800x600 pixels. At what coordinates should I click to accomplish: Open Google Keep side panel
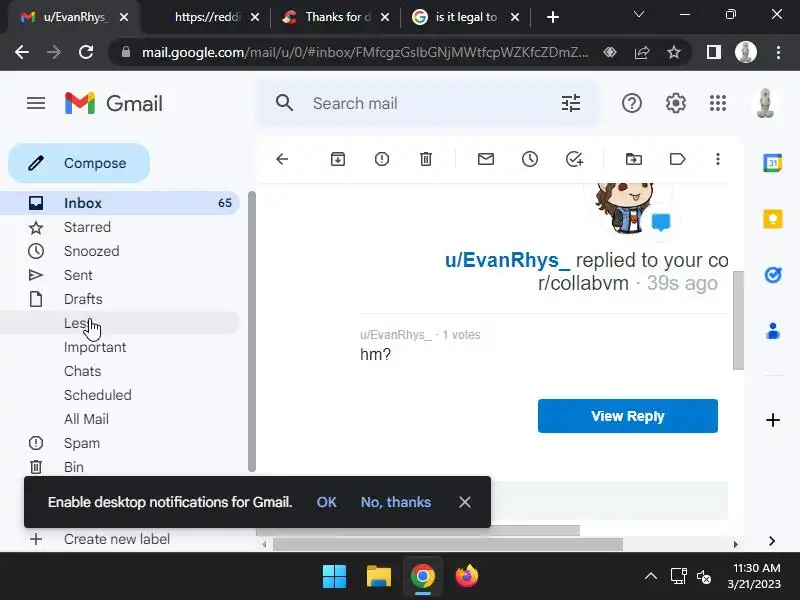[x=773, y=219]
